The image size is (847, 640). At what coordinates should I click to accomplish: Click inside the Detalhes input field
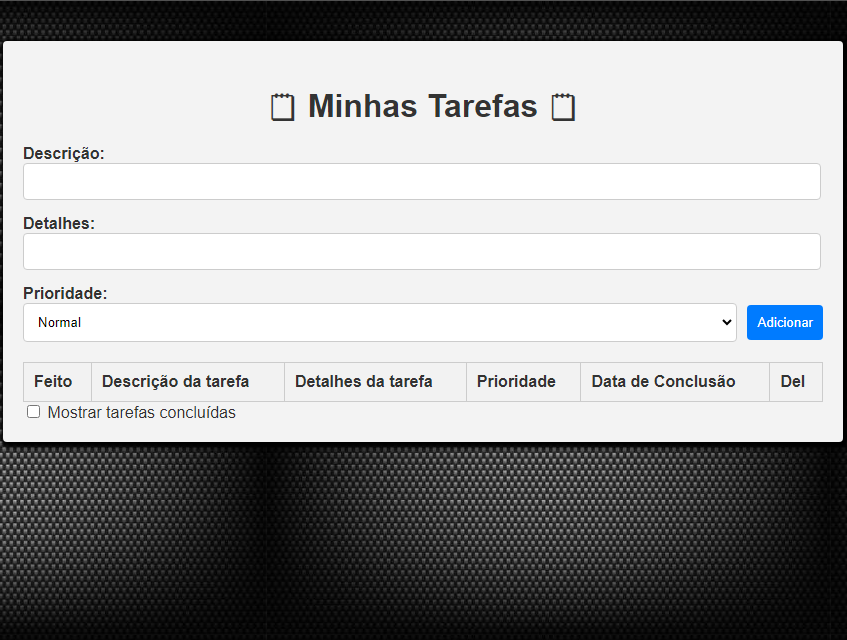(421, 251)
